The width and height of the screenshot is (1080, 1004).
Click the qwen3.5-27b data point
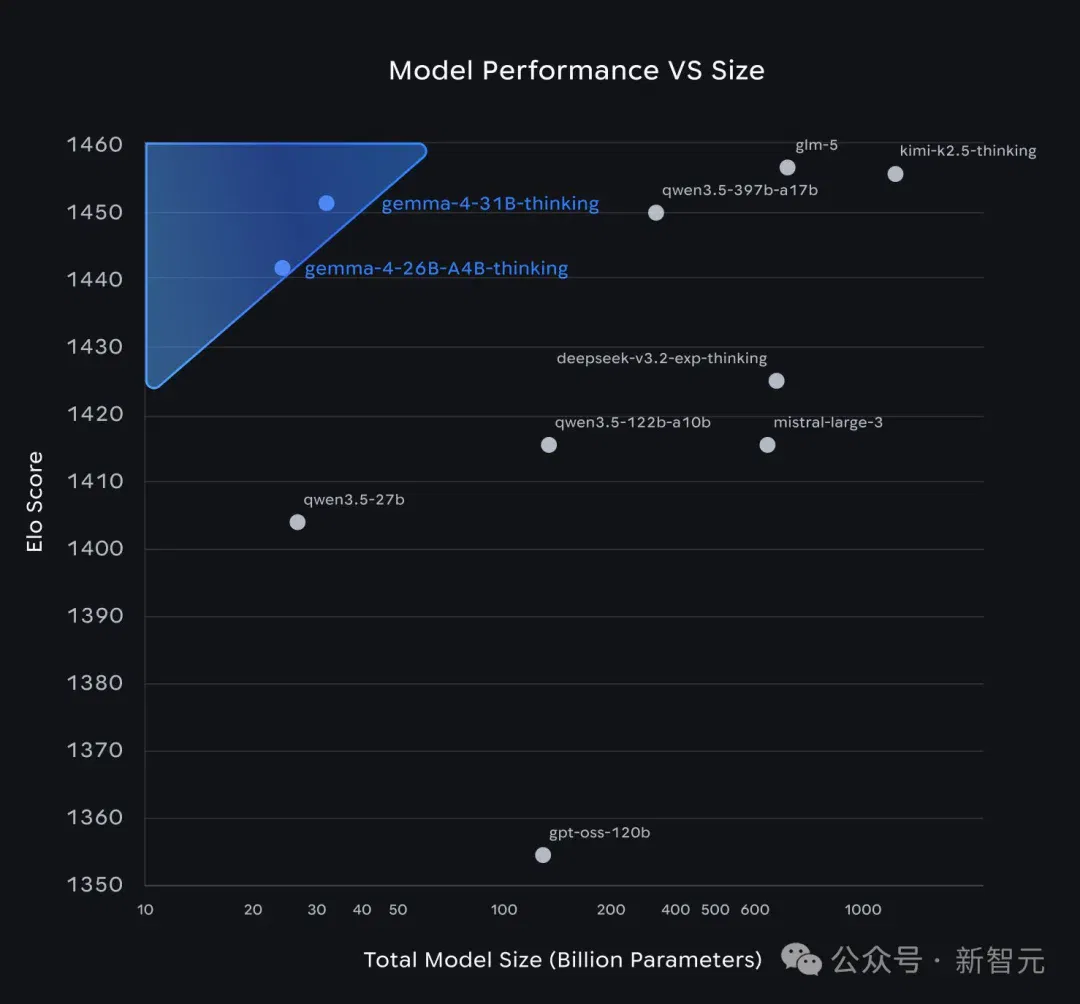pos(298,522)
